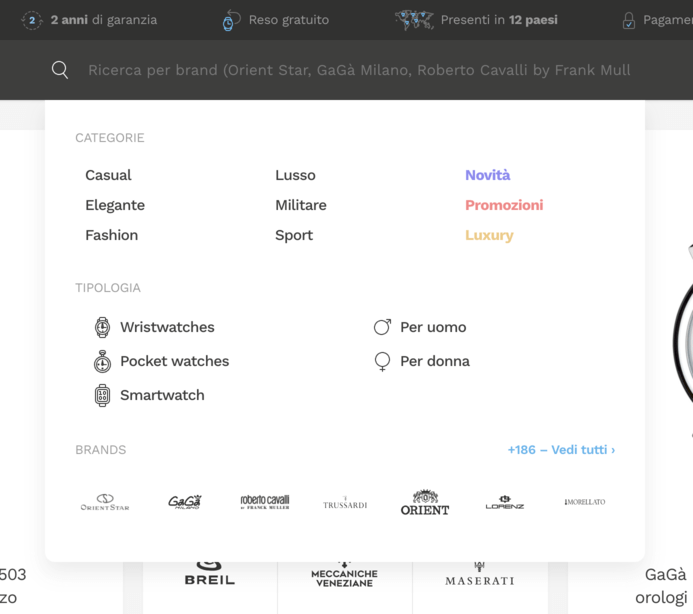
Task: Go to the Lusso category
Action: point(295,175)
